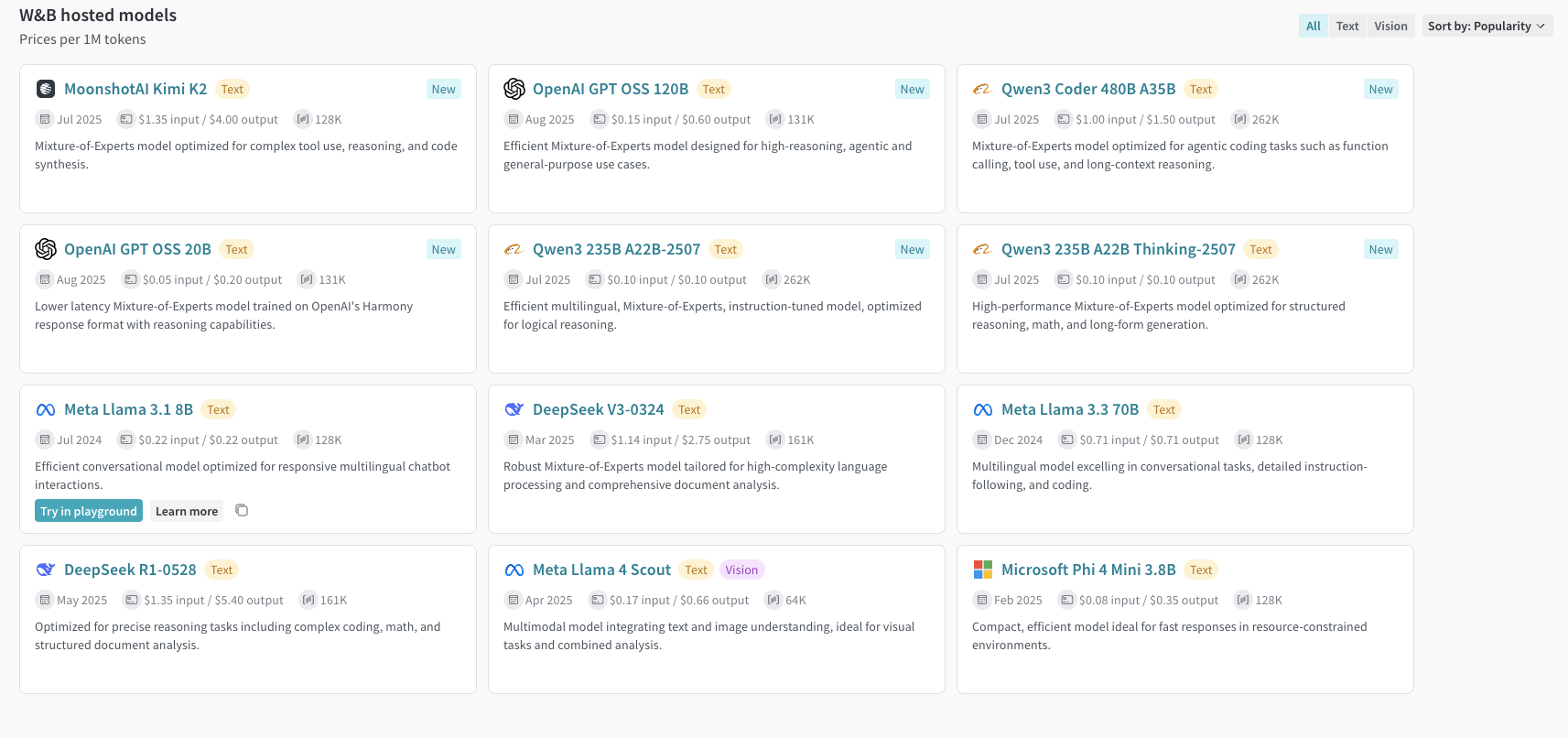Click the calendar icon next to Mar 2025

513,440
